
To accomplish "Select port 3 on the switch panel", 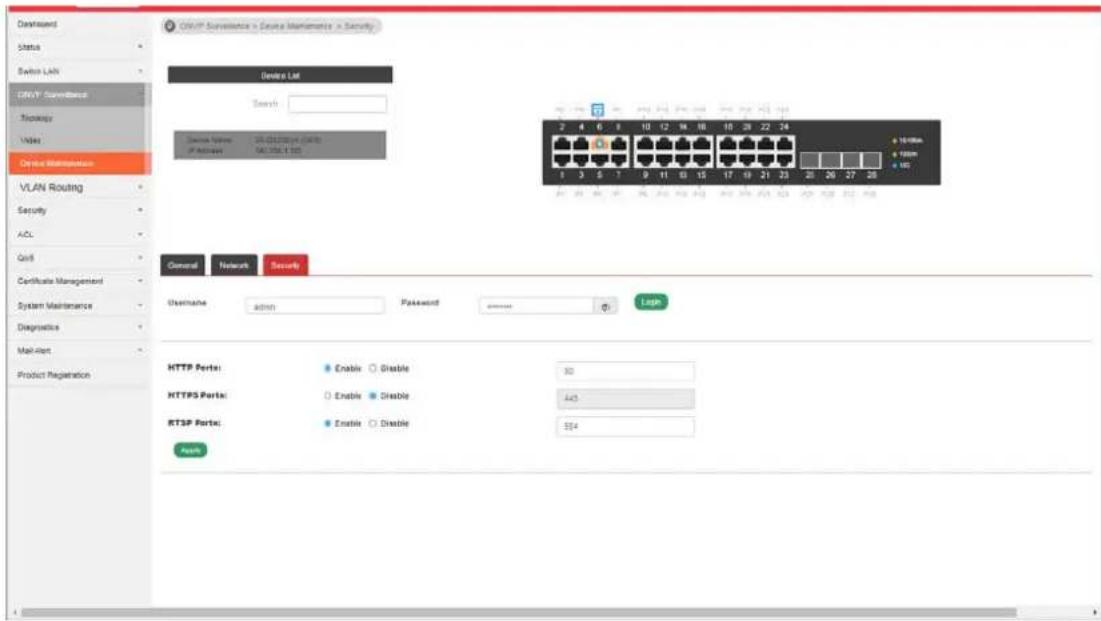I will tap(581, 159).
